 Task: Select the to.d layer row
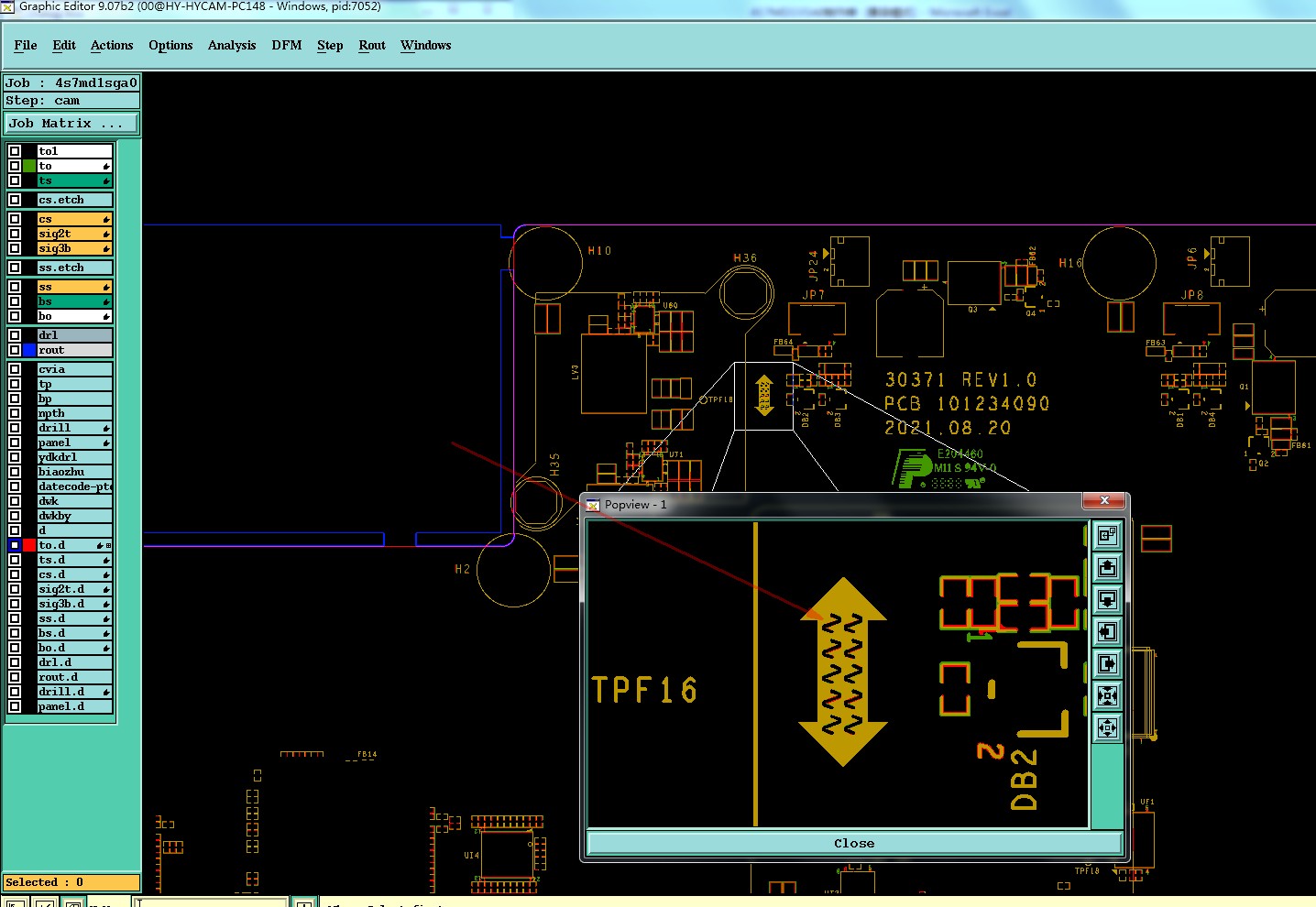pos(75,545)
